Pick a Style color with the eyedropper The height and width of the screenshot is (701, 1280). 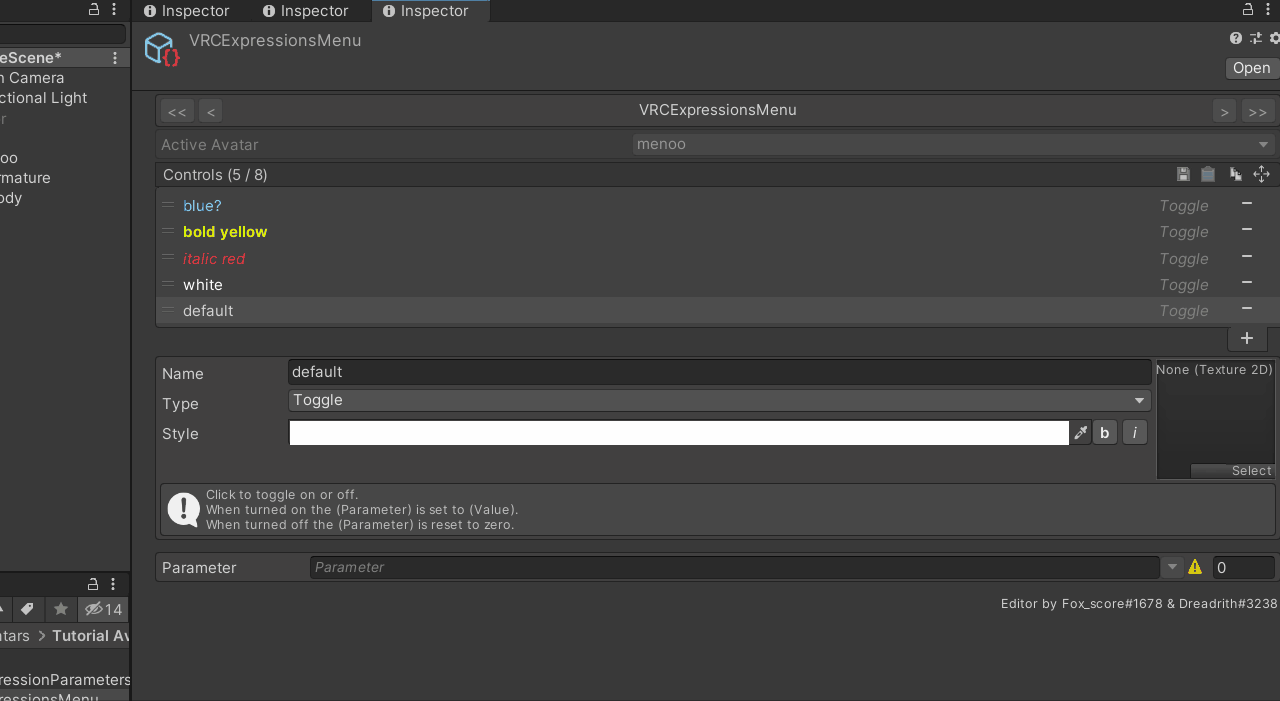1080,432
